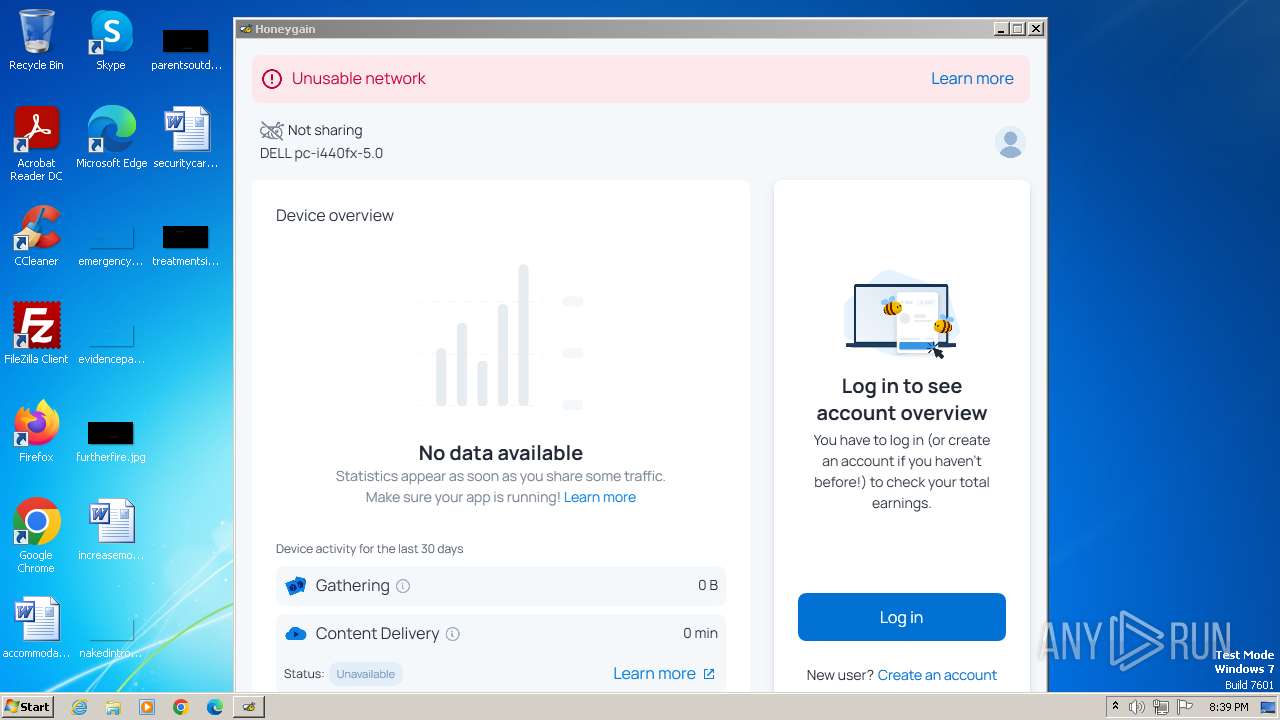1280x720 pixels.
Task: Open Windows Media Player taskbar icon
Action: (147, 707)
